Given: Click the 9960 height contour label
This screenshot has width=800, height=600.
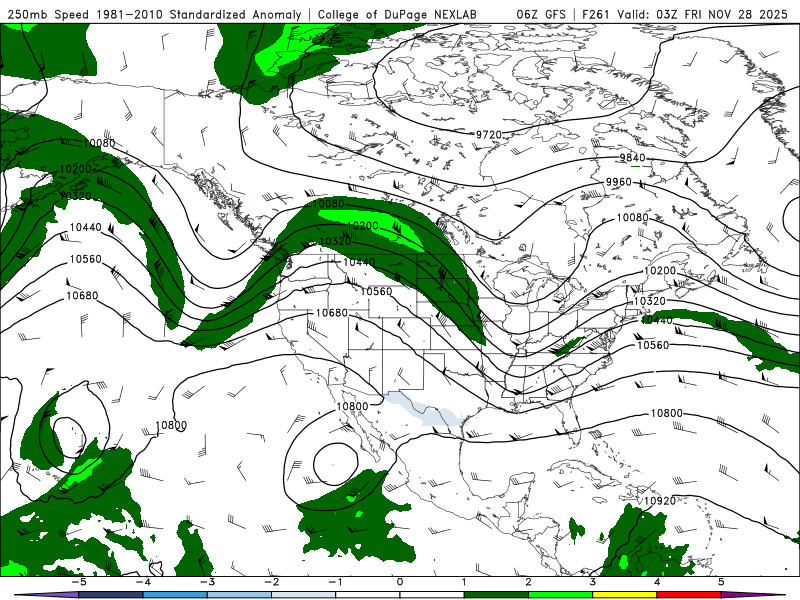Looking at the screenshot, I should pyautogui.click(x=618, y=182).
